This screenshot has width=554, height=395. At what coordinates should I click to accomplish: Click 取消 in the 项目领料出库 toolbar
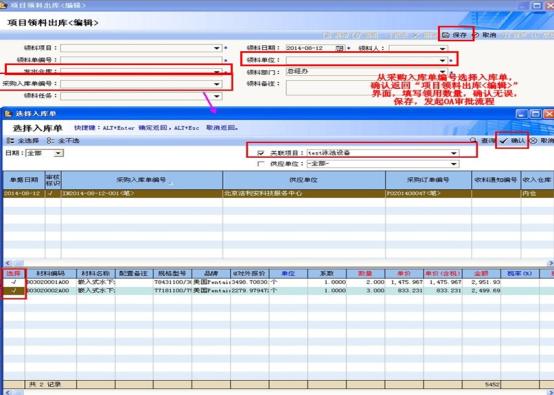[485, 35]
